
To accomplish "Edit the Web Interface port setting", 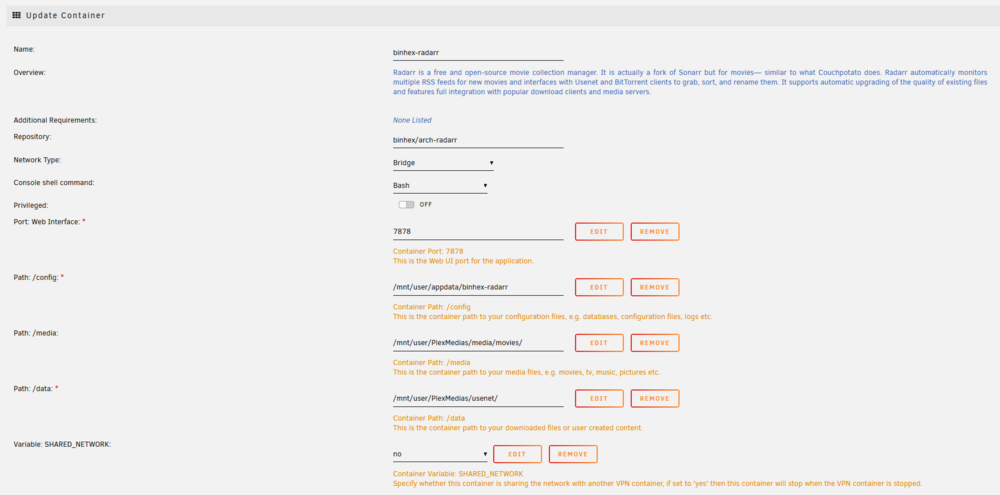I will [599, 232].
